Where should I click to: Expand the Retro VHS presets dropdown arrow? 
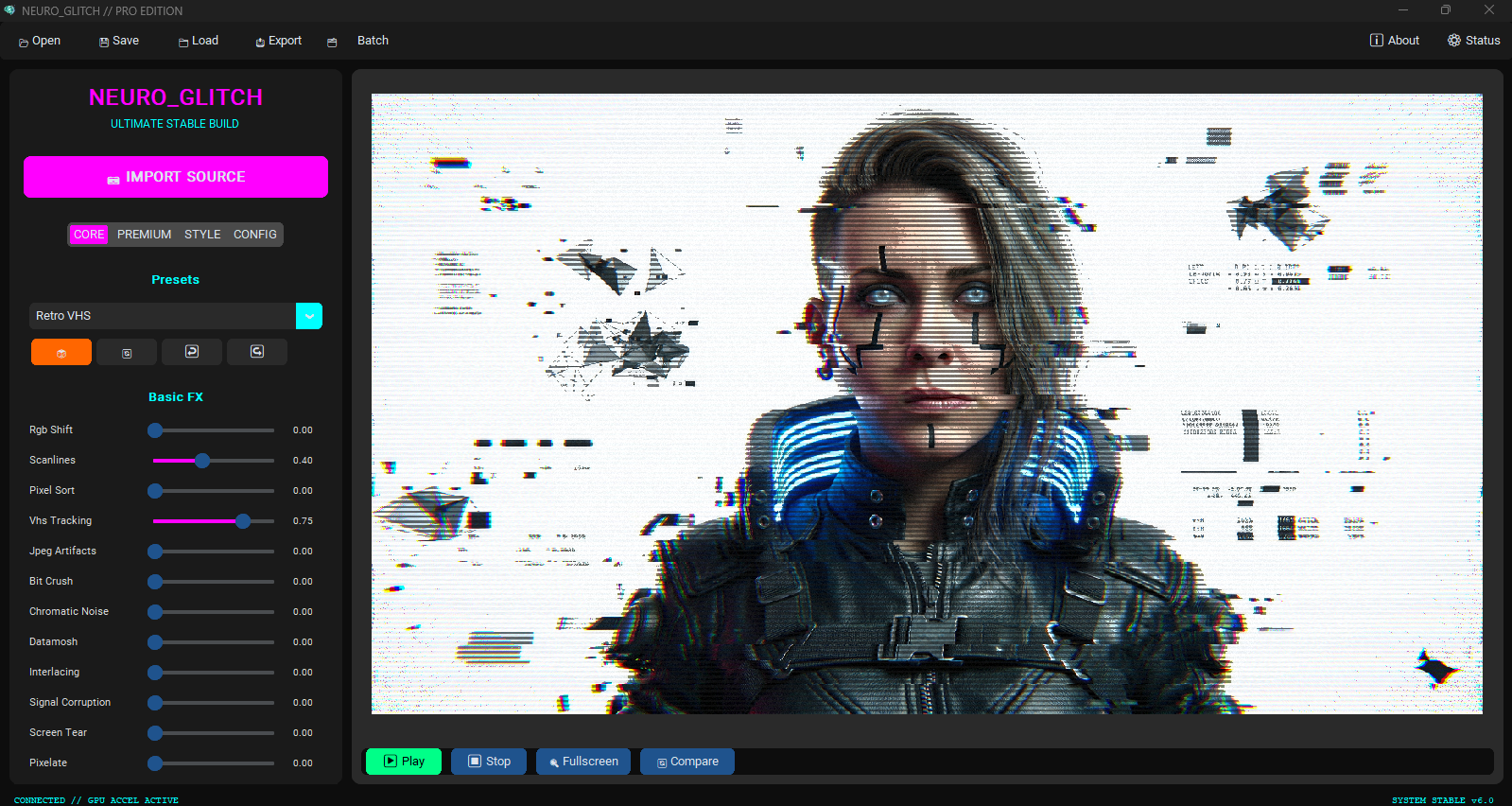[309, 316]
